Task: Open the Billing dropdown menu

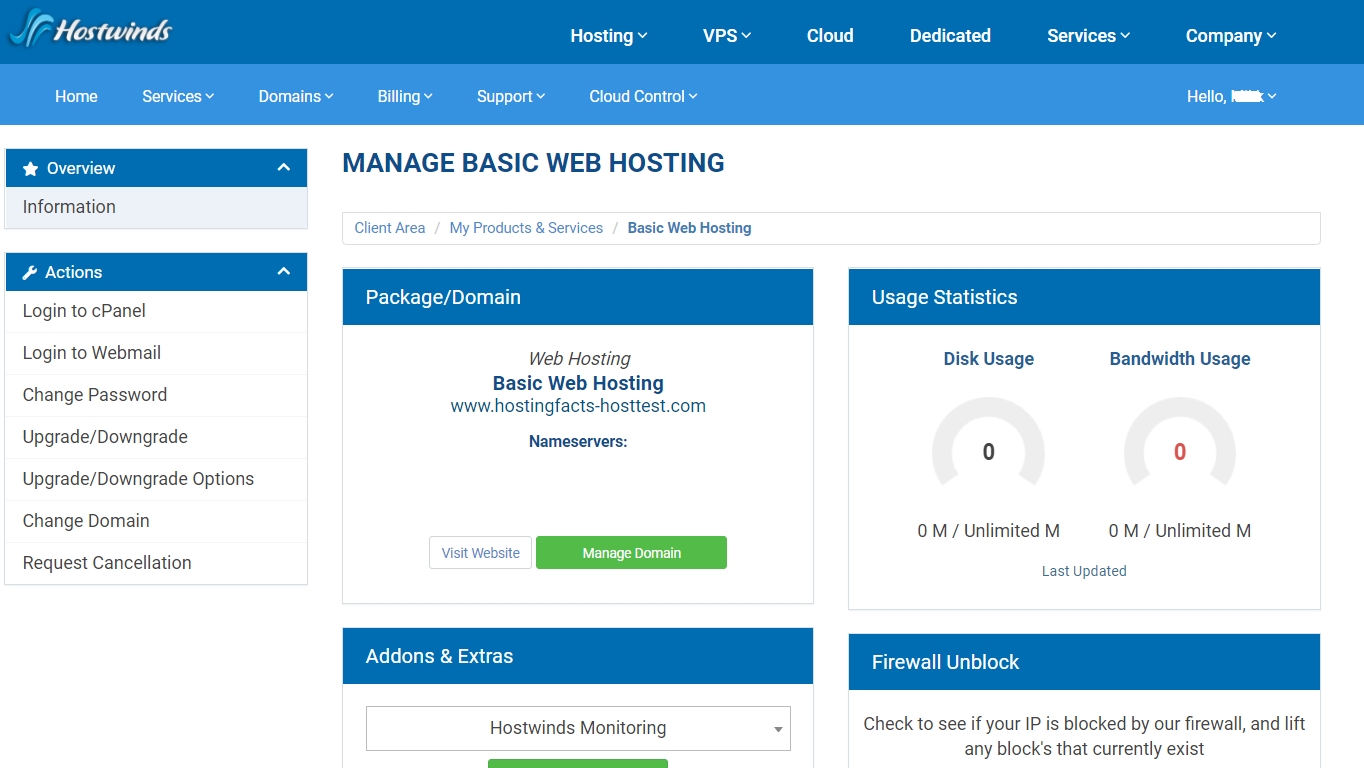Action: click(405, 97)
